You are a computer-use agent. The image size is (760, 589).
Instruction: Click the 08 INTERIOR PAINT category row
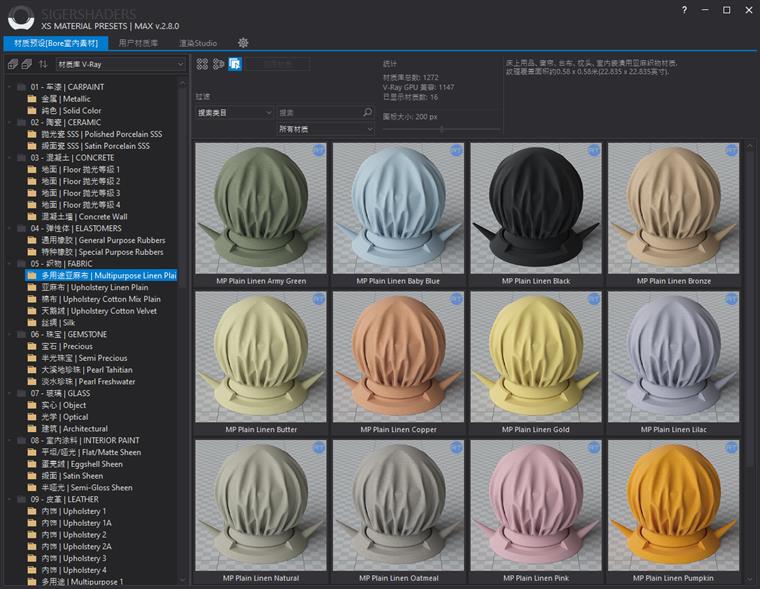coord(84,440)
